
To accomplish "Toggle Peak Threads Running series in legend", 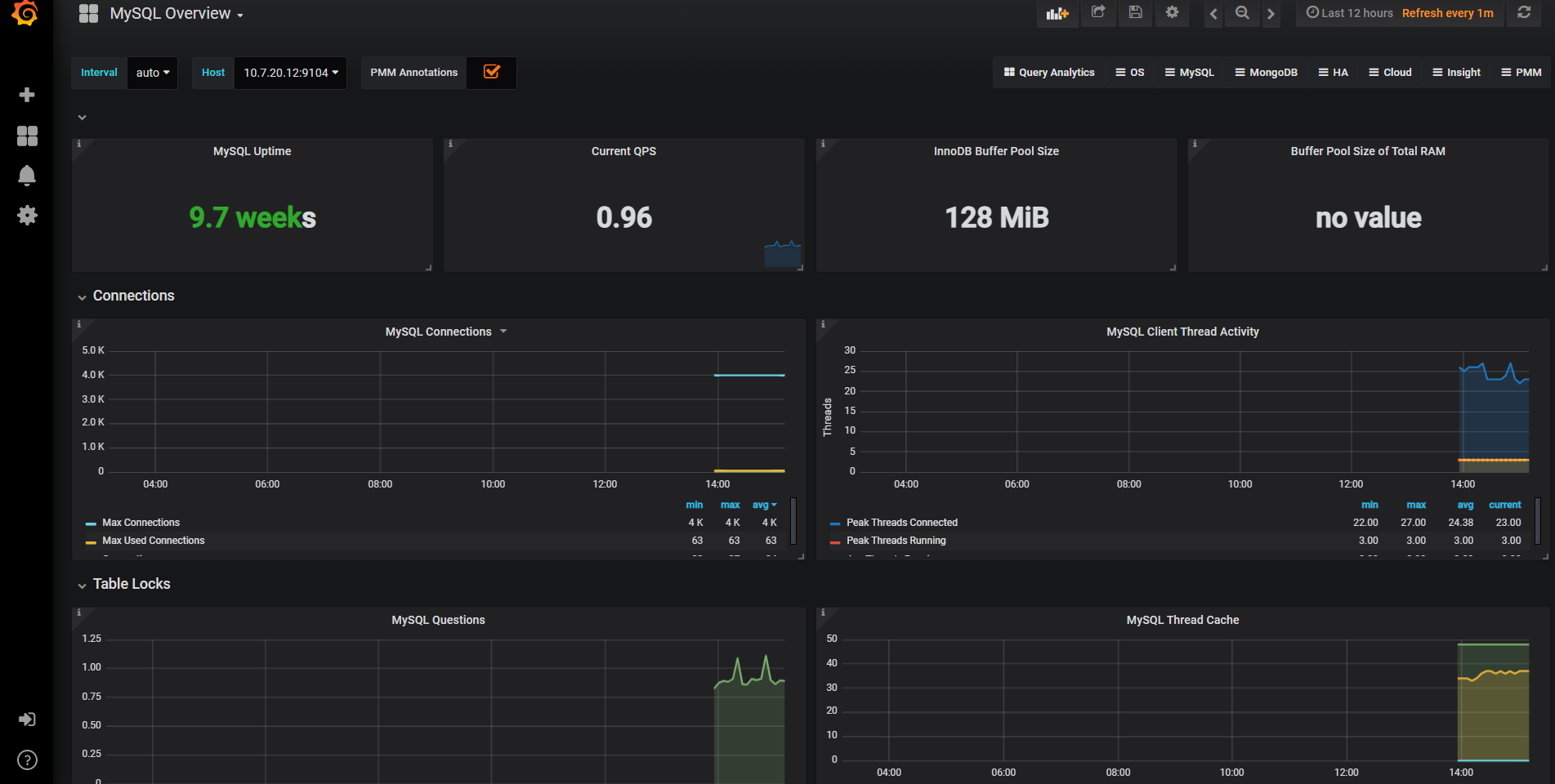I will point(896,541).
